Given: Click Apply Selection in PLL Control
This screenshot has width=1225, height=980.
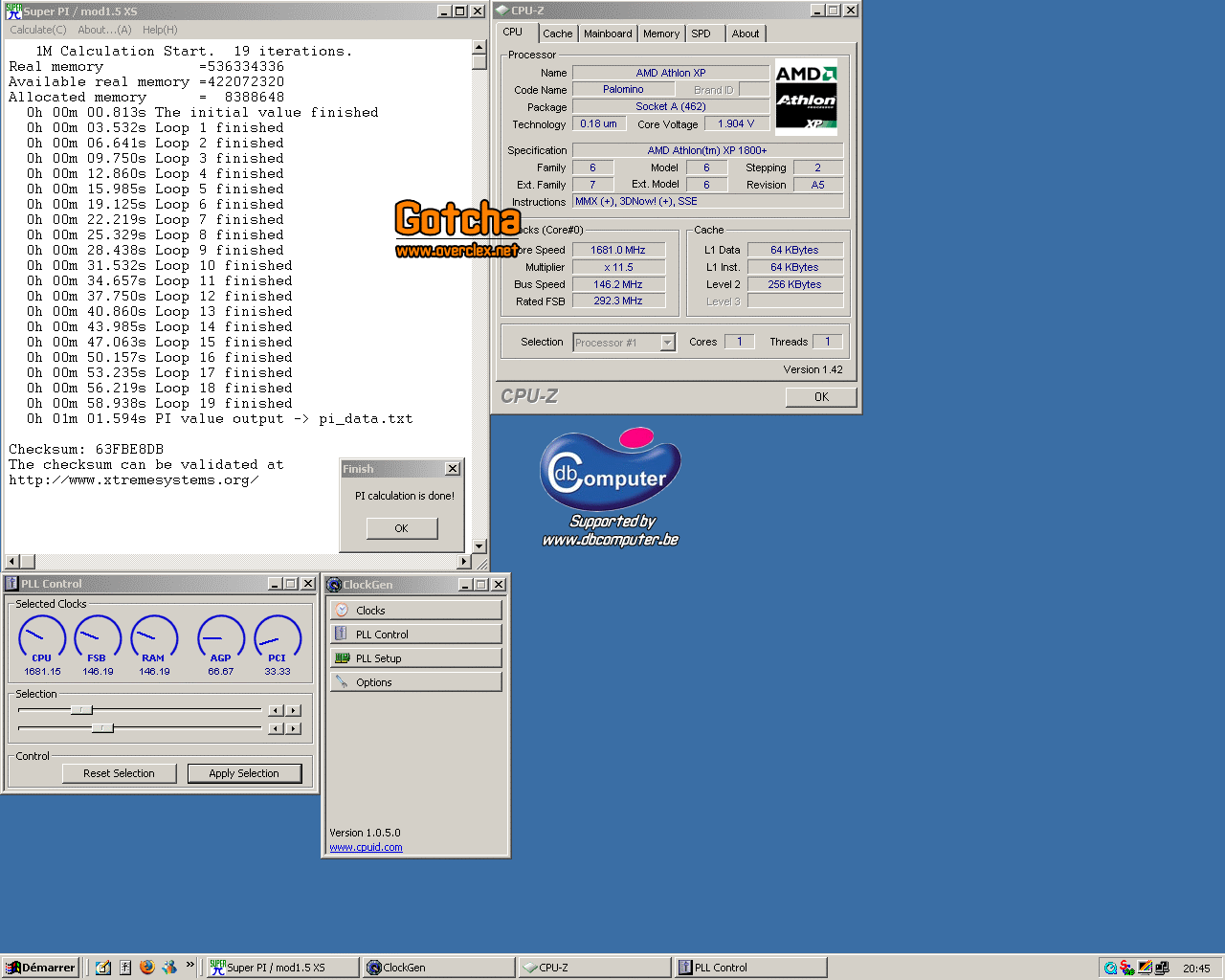Looking at the screenshot, I should coord(244,773).
